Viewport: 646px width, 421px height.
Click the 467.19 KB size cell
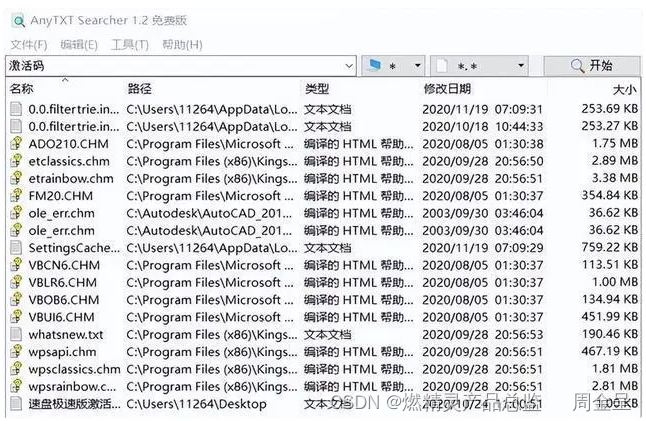610,351
